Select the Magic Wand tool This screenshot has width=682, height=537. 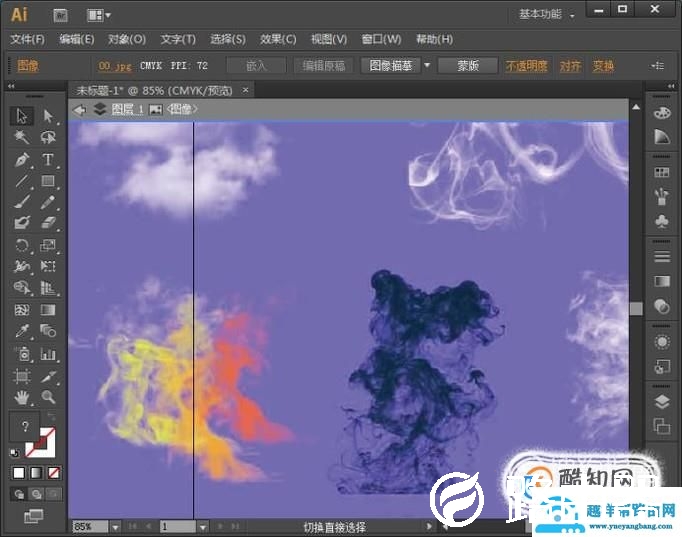21,137
